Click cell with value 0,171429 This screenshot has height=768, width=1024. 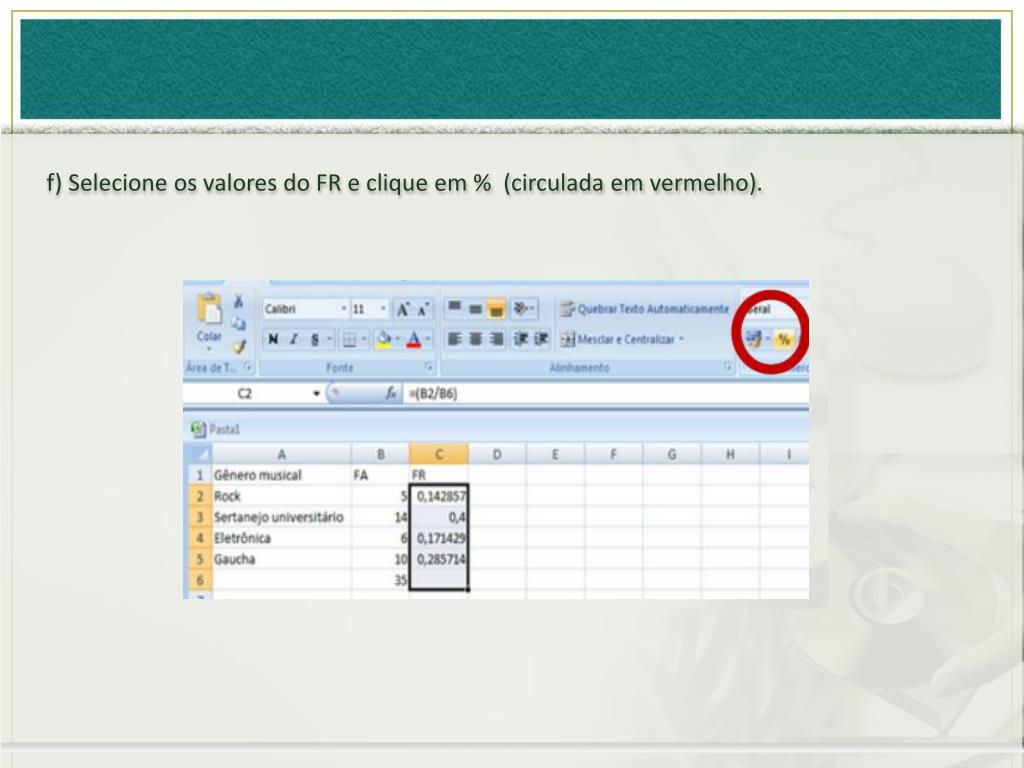point(439,538)
